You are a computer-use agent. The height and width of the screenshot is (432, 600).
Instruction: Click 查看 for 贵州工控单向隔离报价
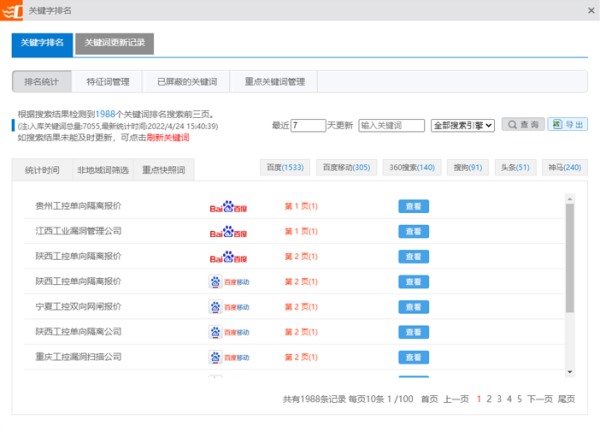point(413,207)
